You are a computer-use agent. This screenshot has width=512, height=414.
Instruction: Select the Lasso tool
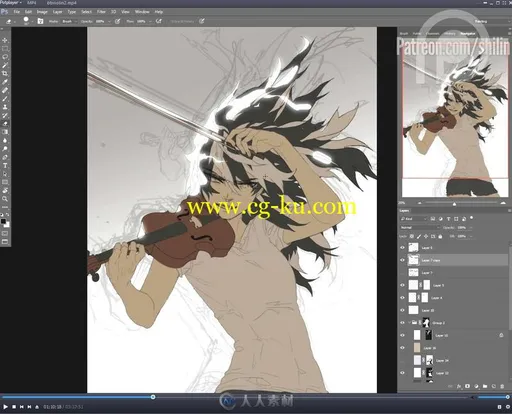click(5, 57)
